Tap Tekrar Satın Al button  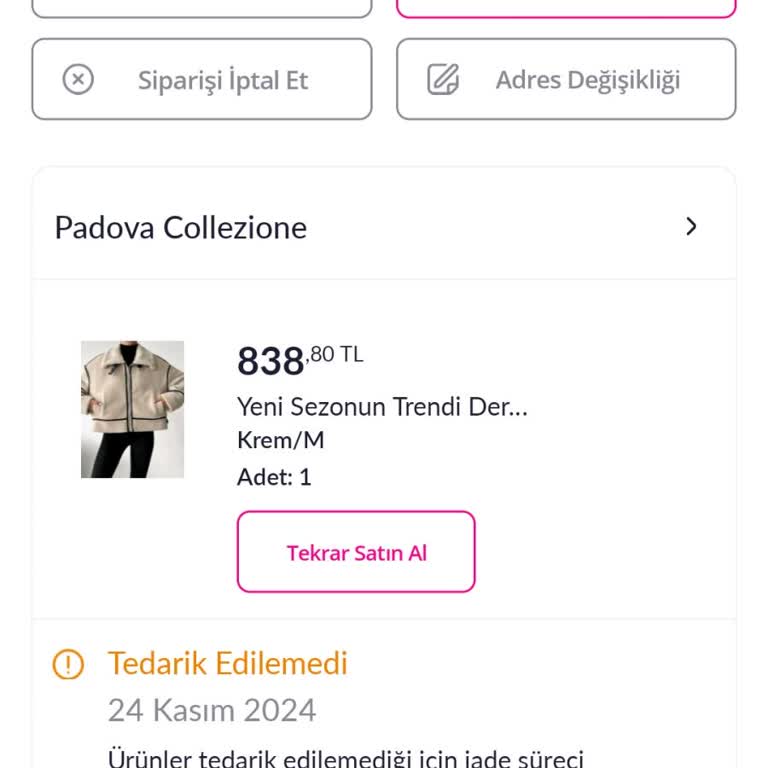(x=356, y=552)
